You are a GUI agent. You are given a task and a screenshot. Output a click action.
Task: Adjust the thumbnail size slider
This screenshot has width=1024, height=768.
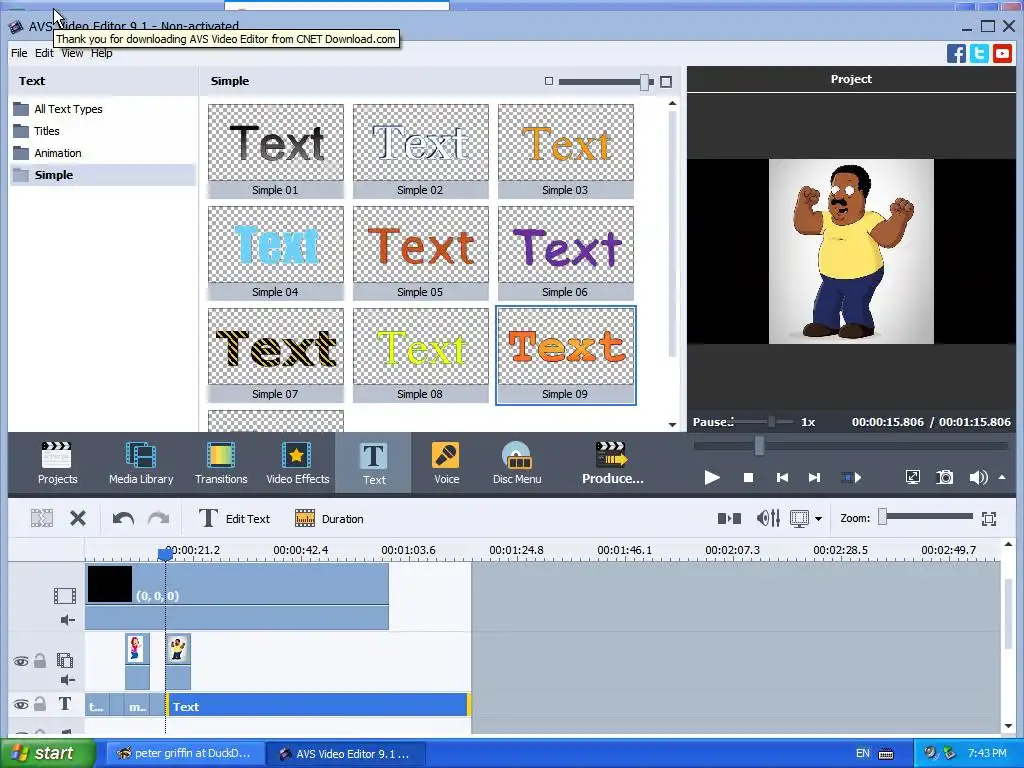pyautogui.click(x=645, y=82)
